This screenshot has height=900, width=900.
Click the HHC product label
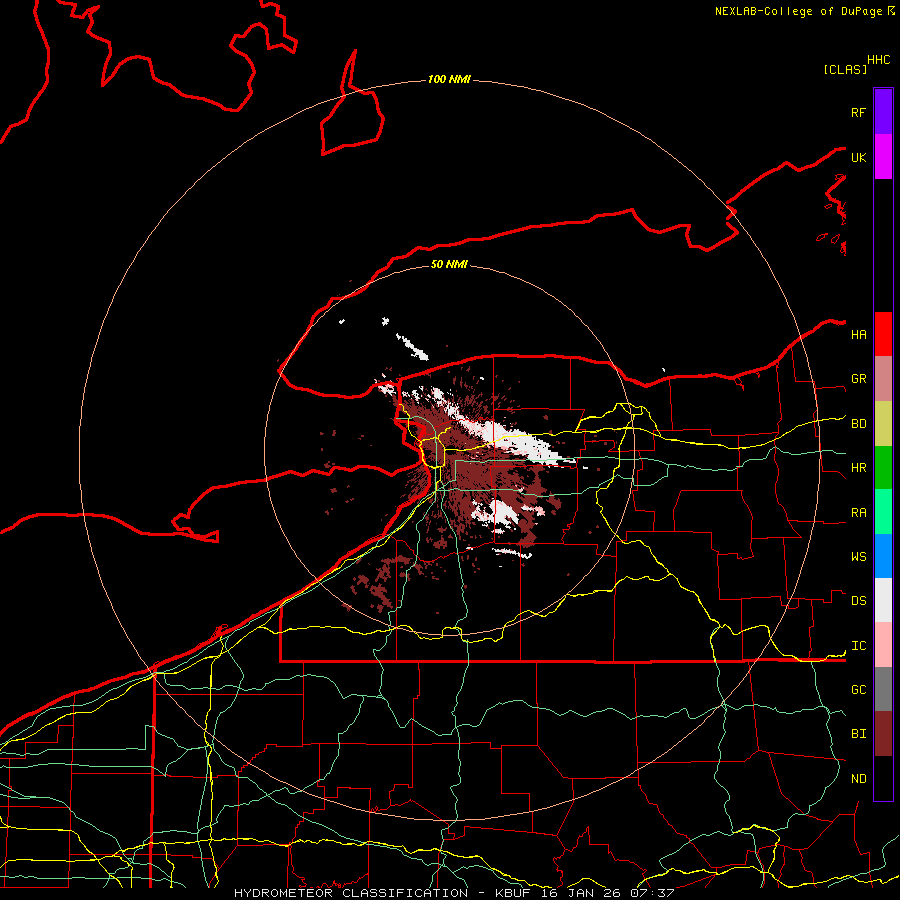tap(878, 60)
